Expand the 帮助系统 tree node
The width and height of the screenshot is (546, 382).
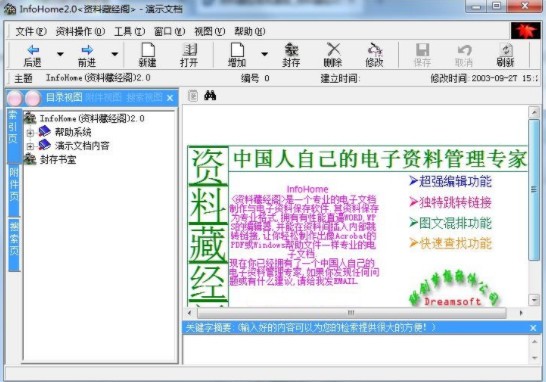click(x=30, y=133)
